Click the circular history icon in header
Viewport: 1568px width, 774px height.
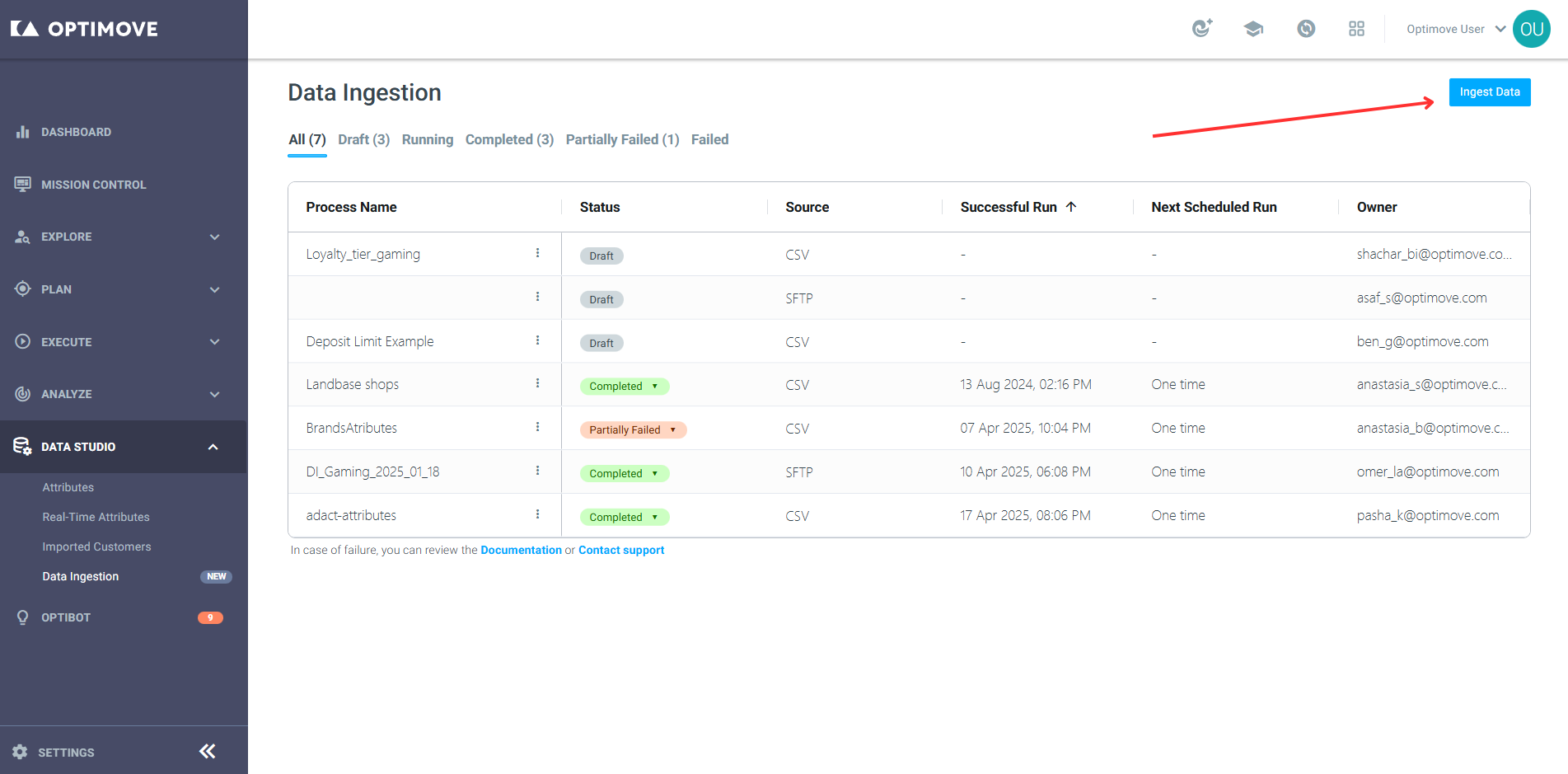(1306, 29)
